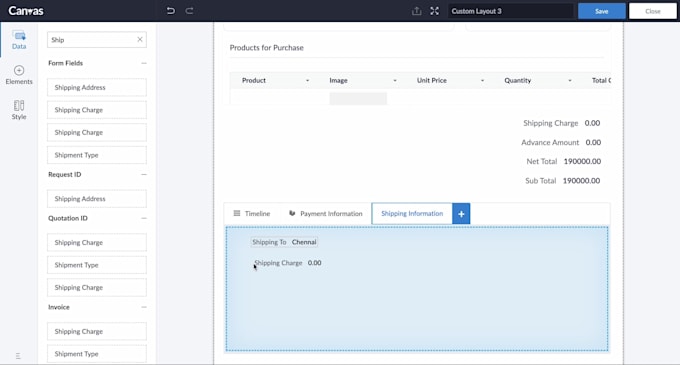Screen dimensions: 680x365
Task: Collapse the Invoice section
Action: pyautogui.click(x=144, y=307)
